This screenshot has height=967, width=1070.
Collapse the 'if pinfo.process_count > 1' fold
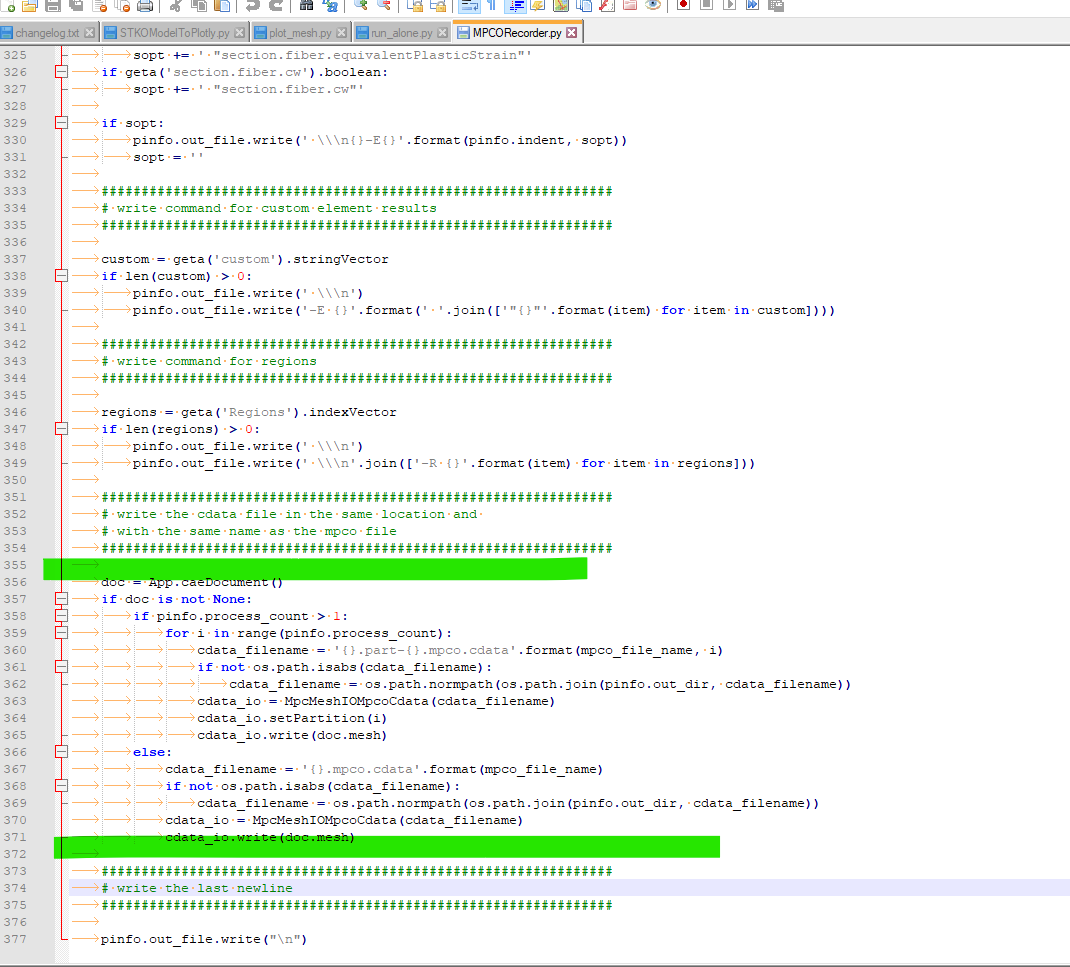pos(61,616)
